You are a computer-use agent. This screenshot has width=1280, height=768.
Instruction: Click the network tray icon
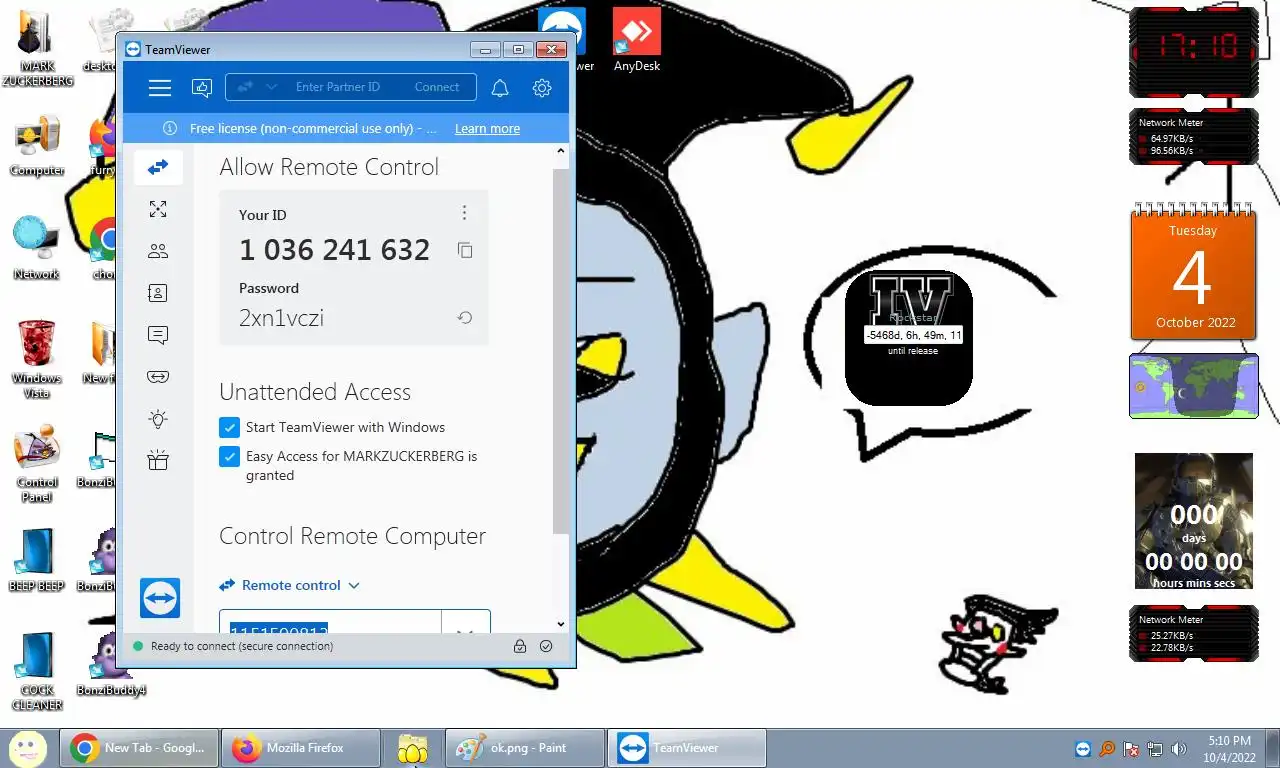(1155, 749)
